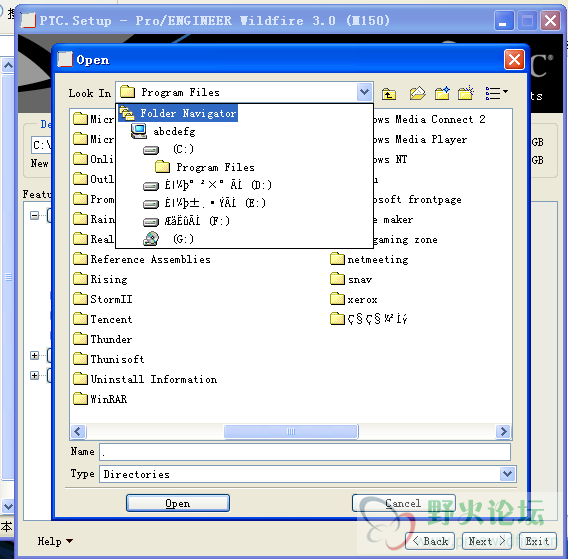Click the first new folder icon
The width and height of the screenshot is (568, 559).
(442, 93)
